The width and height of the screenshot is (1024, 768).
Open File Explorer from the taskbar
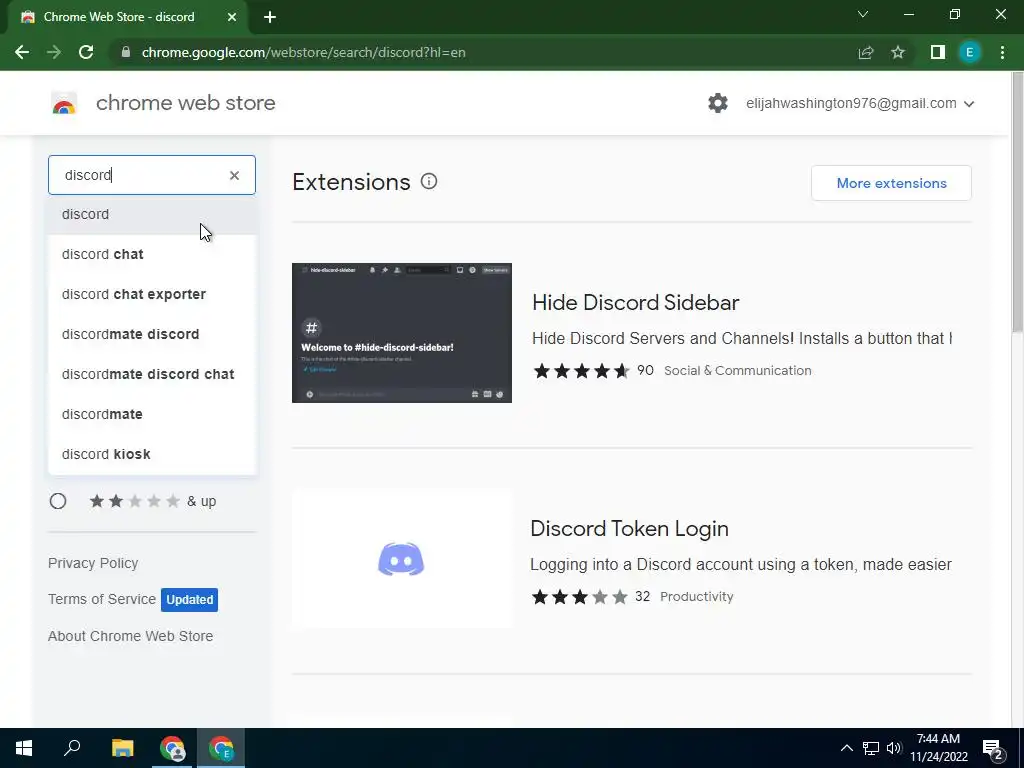point(122,748)
